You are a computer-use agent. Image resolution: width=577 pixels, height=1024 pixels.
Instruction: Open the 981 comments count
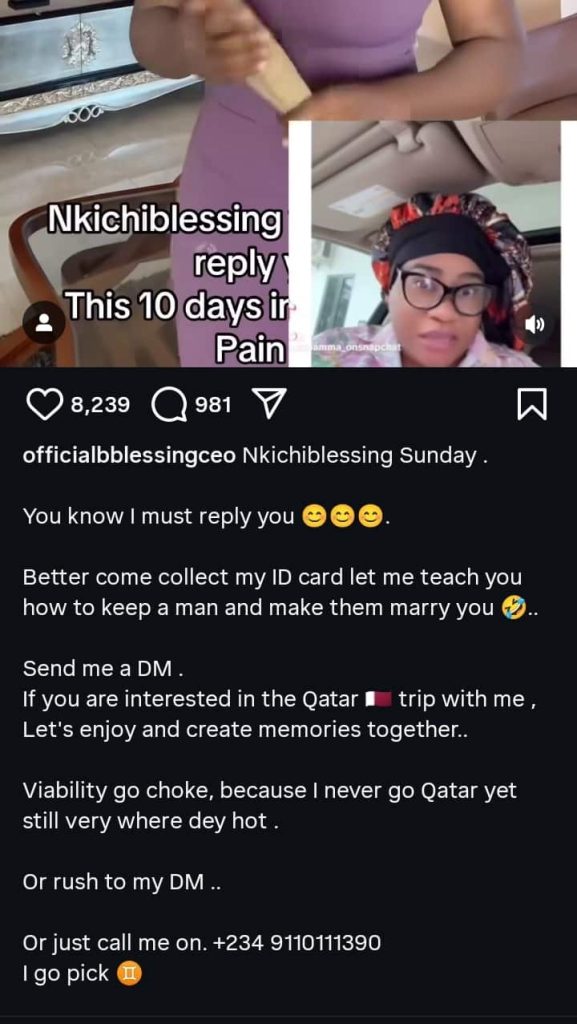click(213, 406)
